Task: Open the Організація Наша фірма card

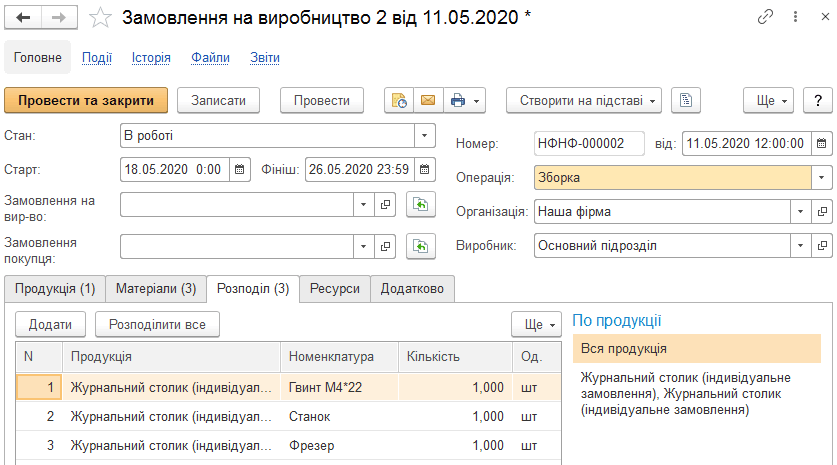Action: tap(822, 212)
